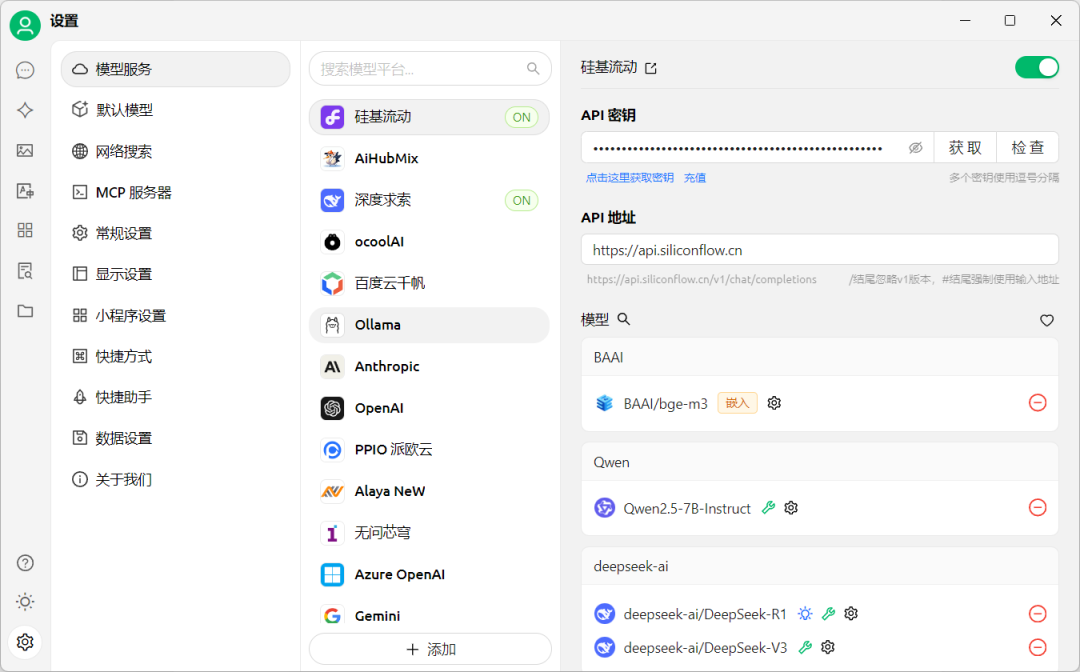Screen dimensions: 1080x672
Task: Open the image generation panel icon
Action: (x=25, y=150)
